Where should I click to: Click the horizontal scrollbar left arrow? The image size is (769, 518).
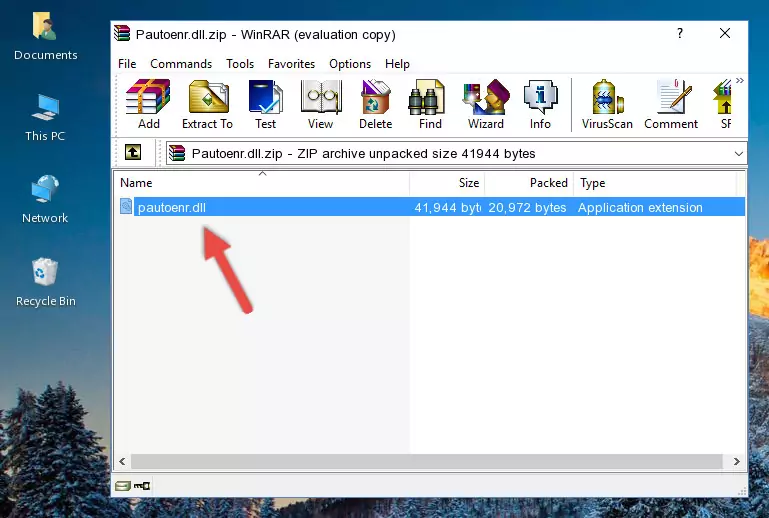[x=122, y=461]
